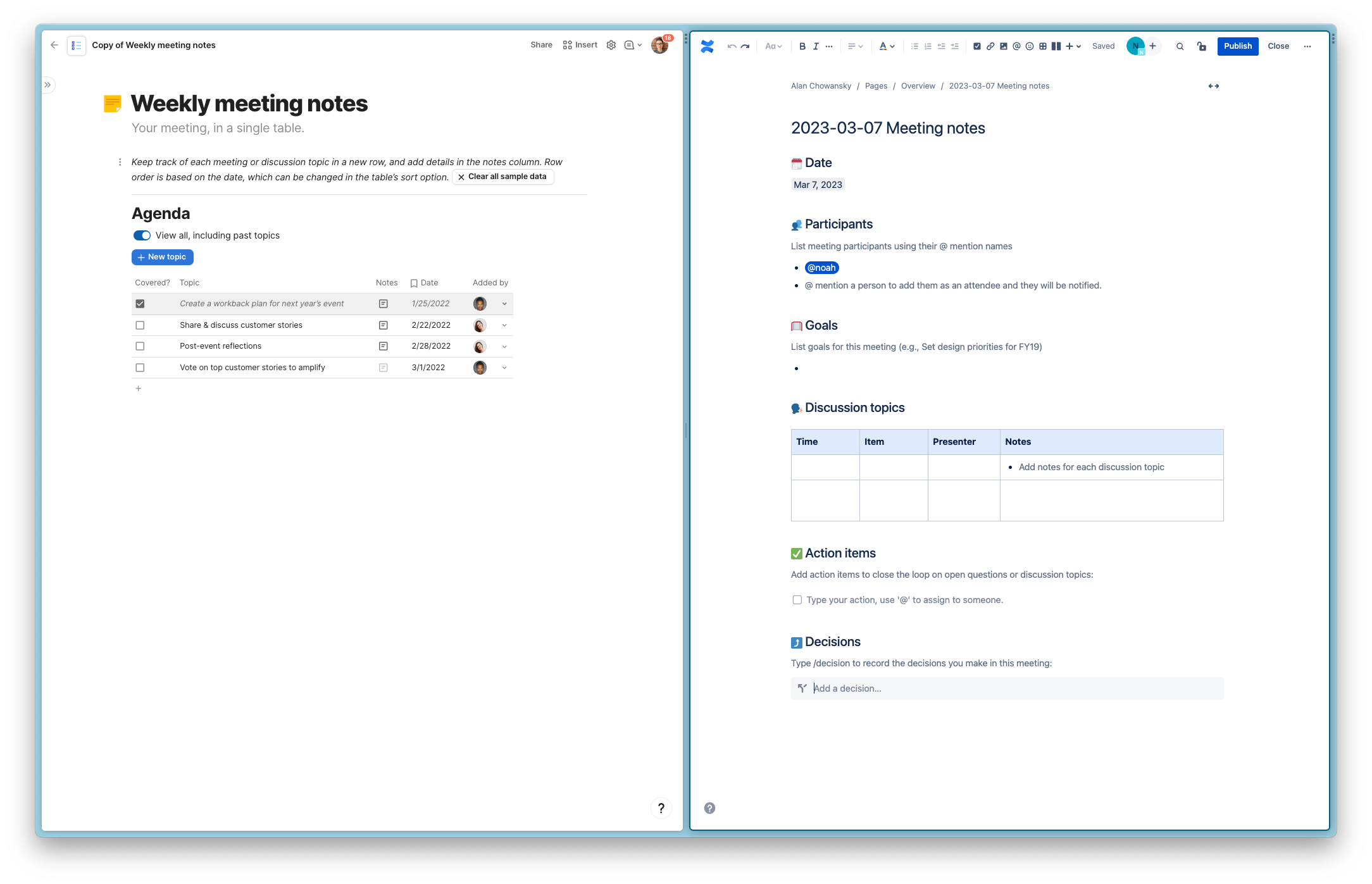
Task: Open the text color dropdown
Action: [887, 46]
